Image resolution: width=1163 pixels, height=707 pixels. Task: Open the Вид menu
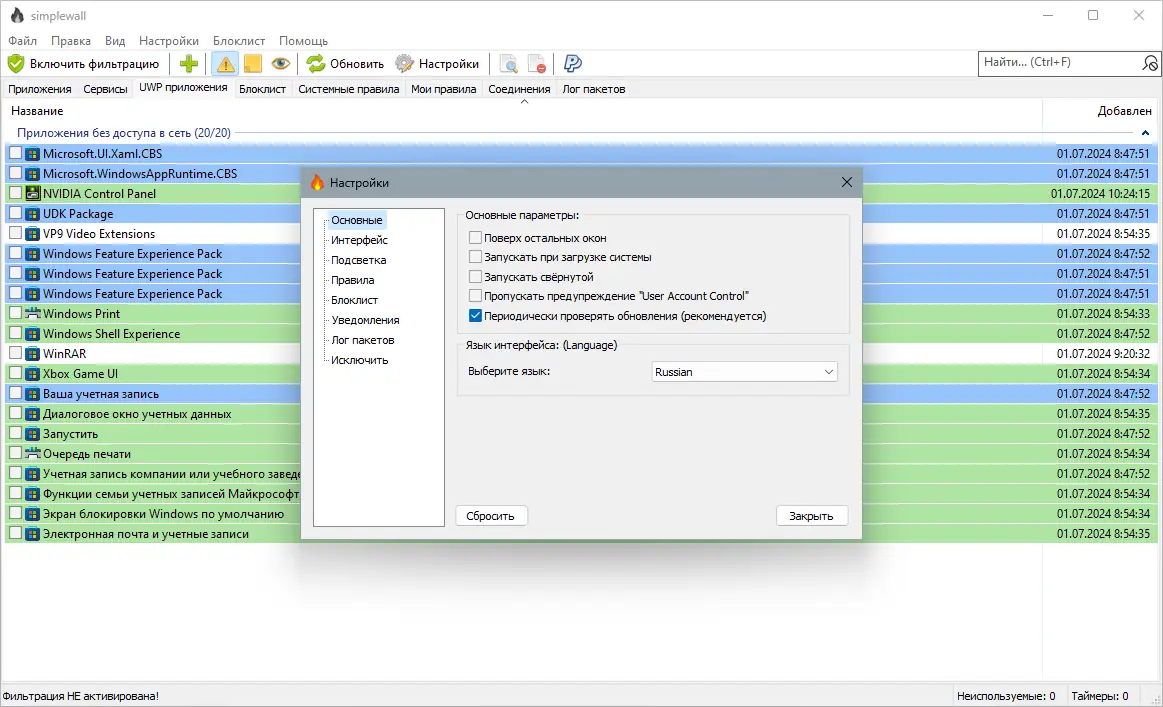[115, 41]
